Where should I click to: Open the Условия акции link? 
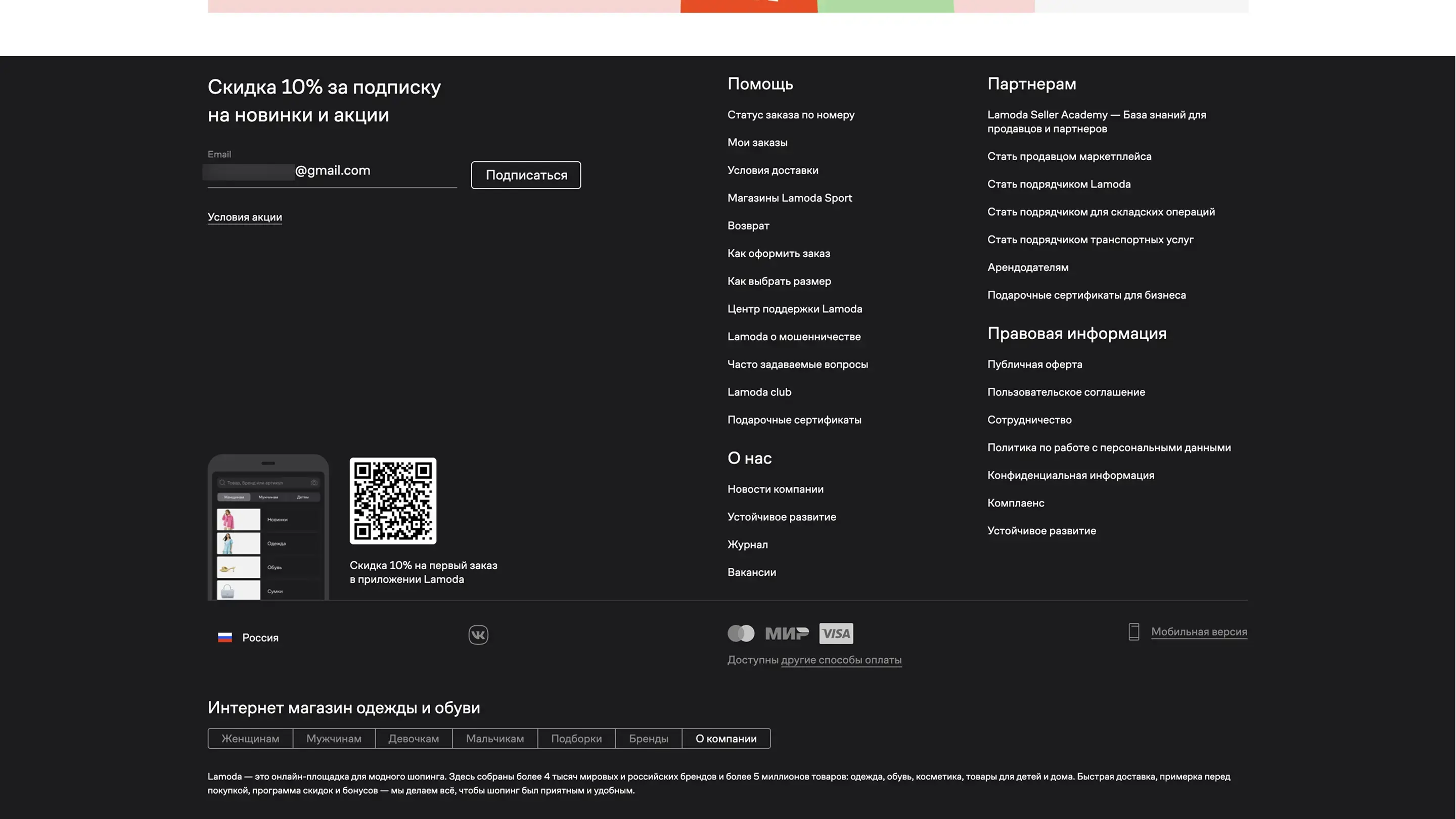pos(245,217)
